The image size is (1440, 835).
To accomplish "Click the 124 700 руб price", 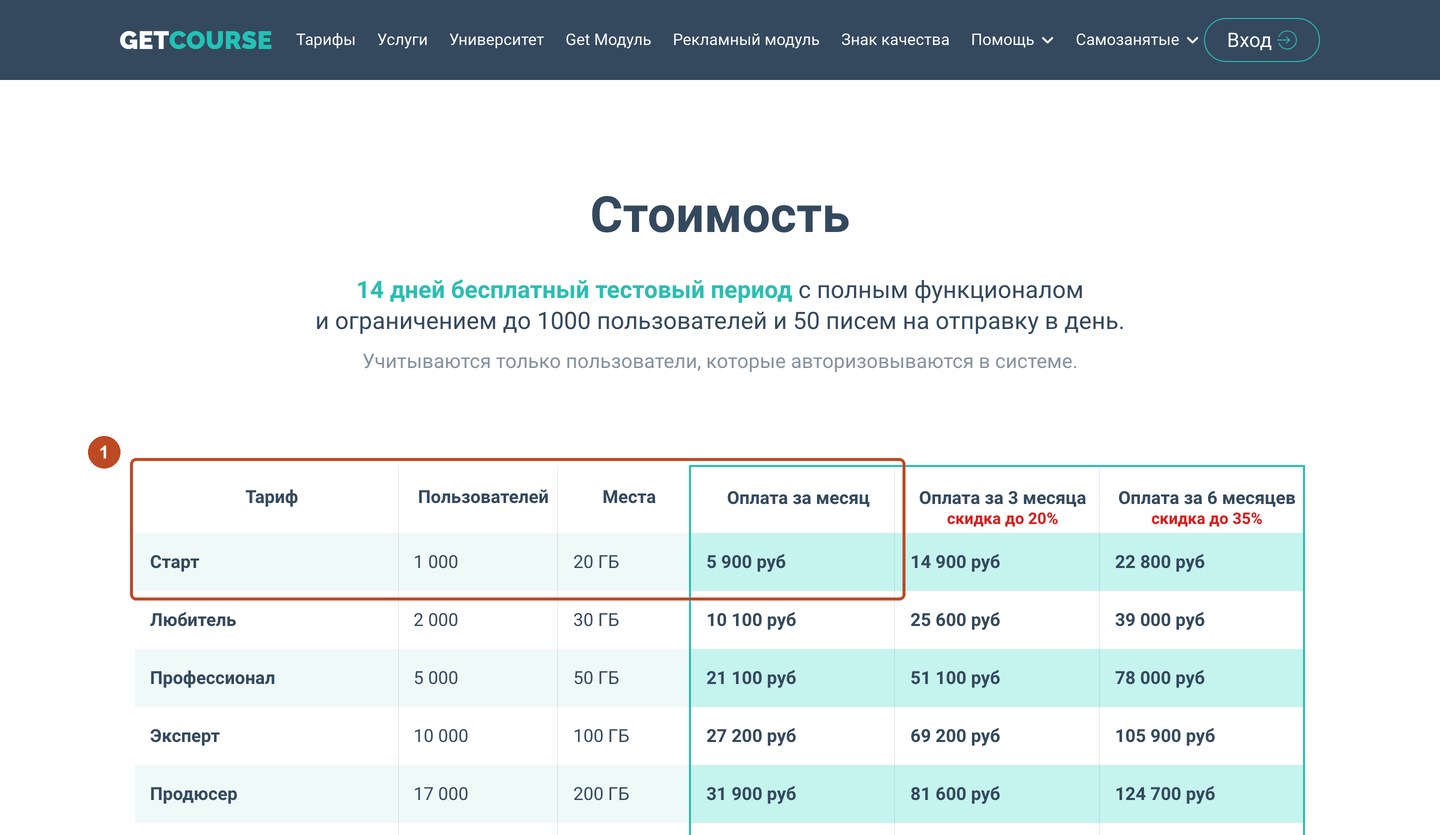I will (1165, 794).
